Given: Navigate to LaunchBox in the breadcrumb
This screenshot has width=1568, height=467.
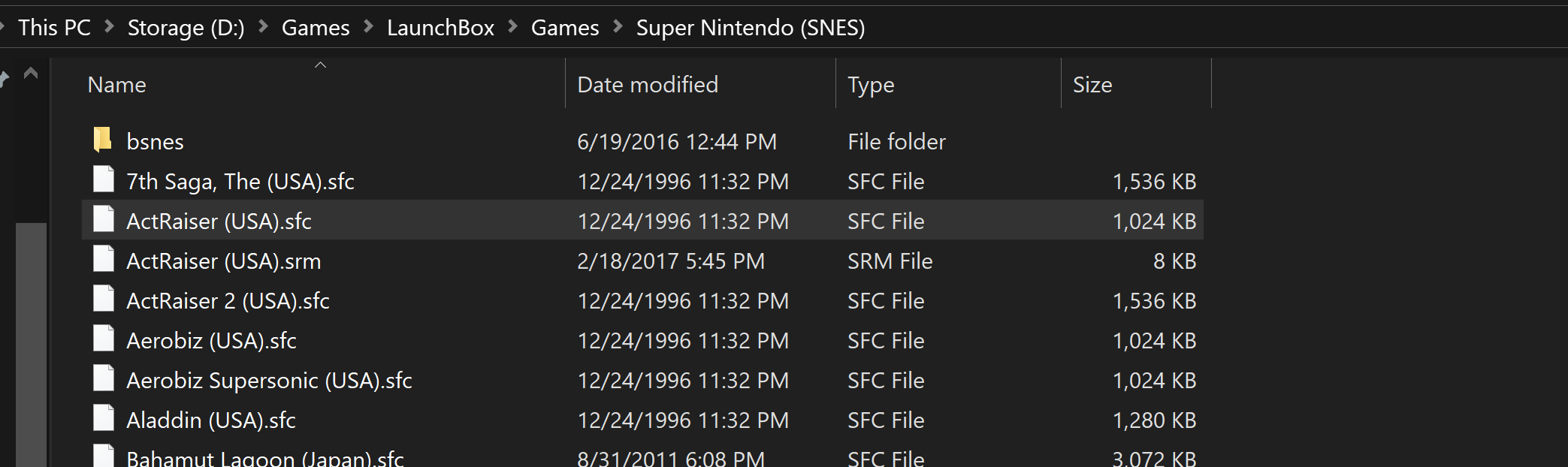Looking at the screenshot, I should 440,28.
